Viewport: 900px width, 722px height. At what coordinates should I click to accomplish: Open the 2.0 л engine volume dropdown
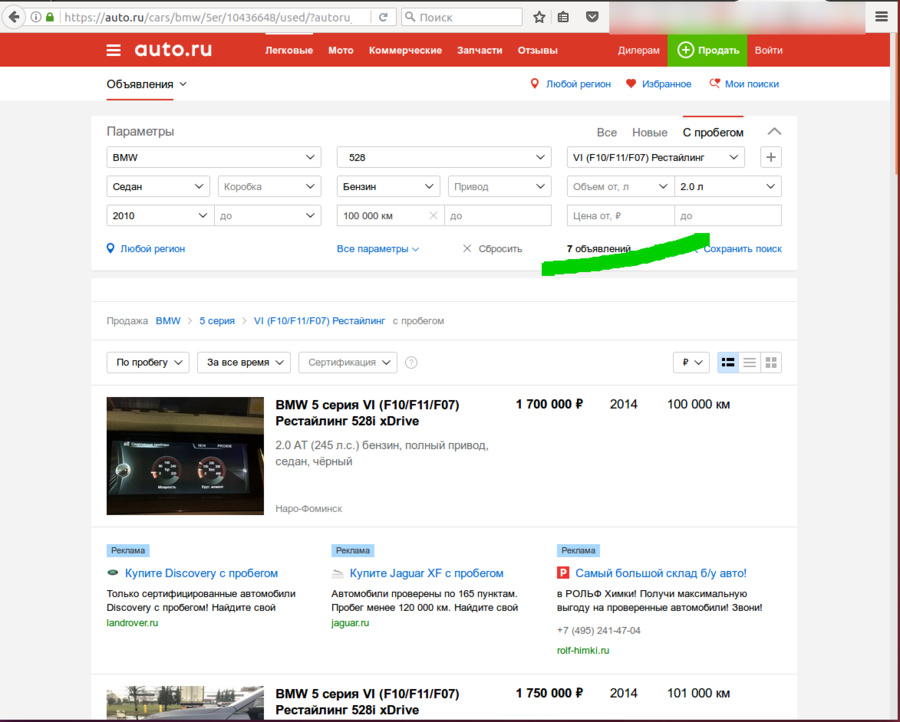pyautogui.click(x=728, y=187)
